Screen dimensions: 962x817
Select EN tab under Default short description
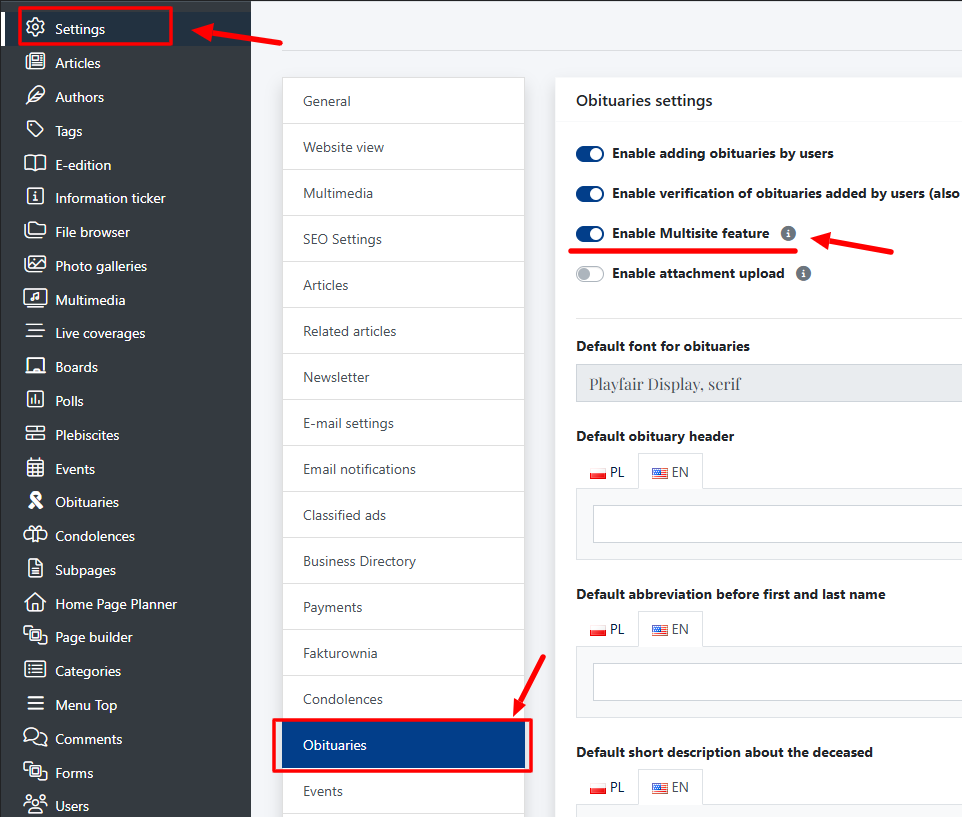(670, 787)
